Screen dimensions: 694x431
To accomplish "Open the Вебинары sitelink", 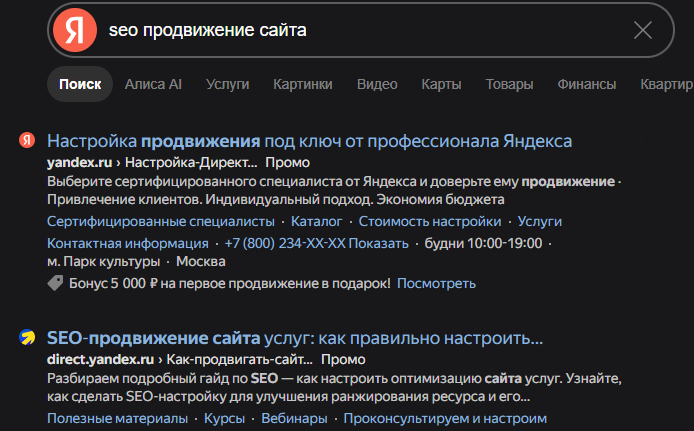I will coord(294,419).
